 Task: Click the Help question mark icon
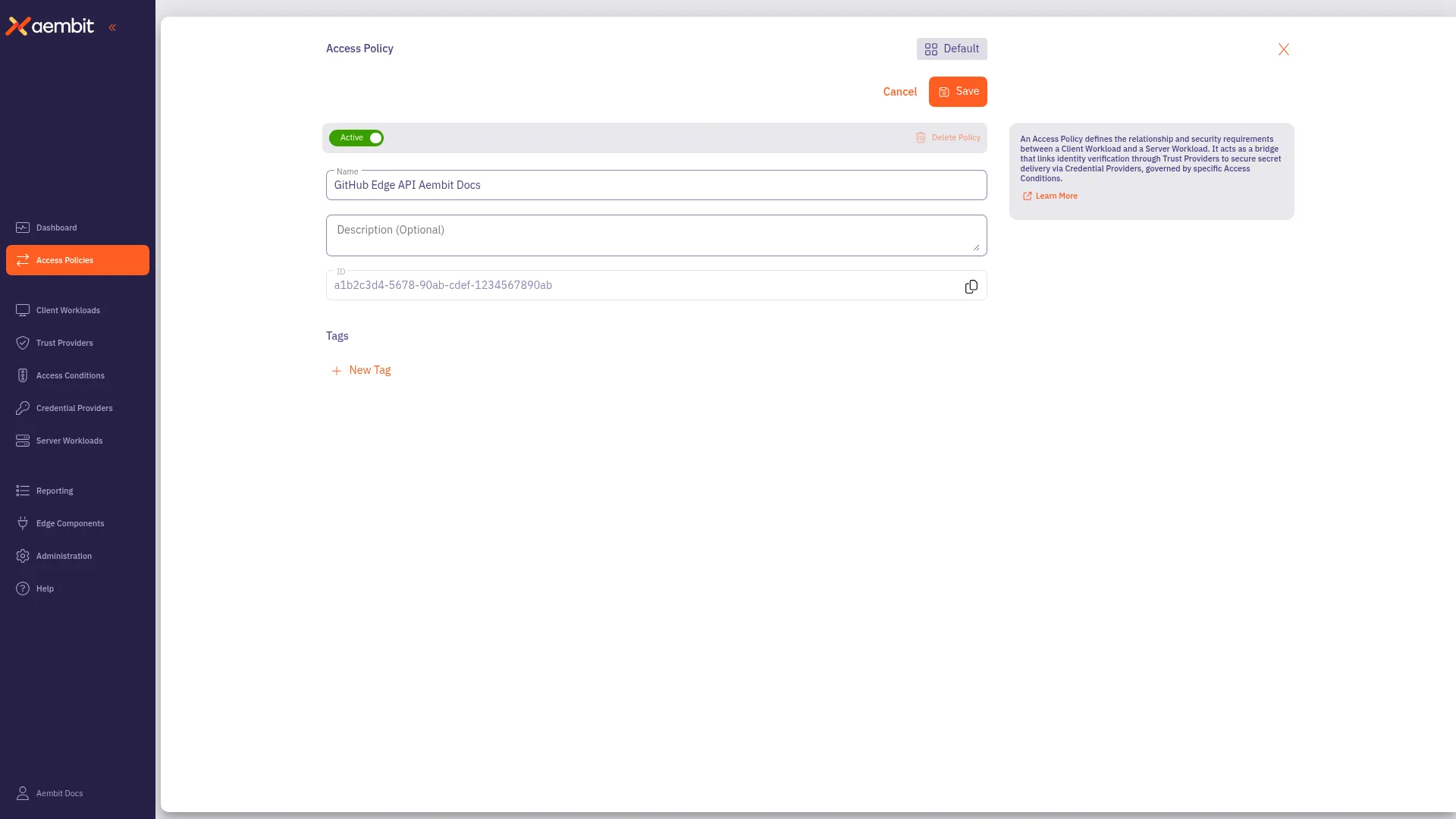click(x=23, y=588)
